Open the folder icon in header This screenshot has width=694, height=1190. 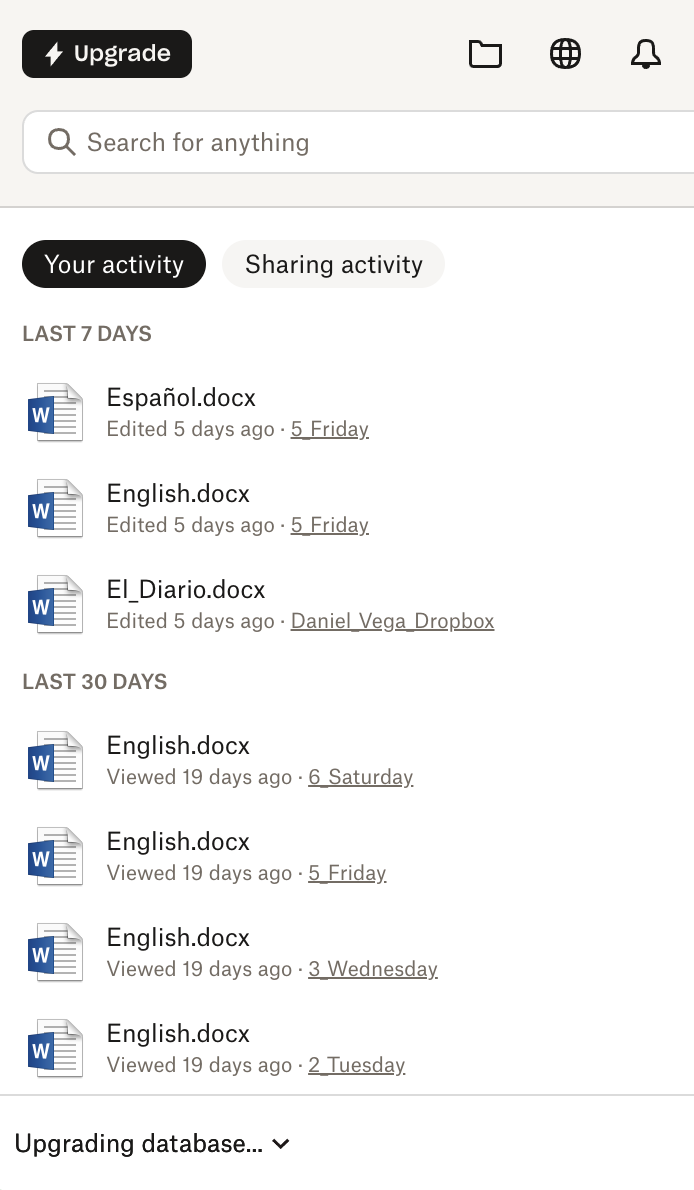(x=485, y=54)
